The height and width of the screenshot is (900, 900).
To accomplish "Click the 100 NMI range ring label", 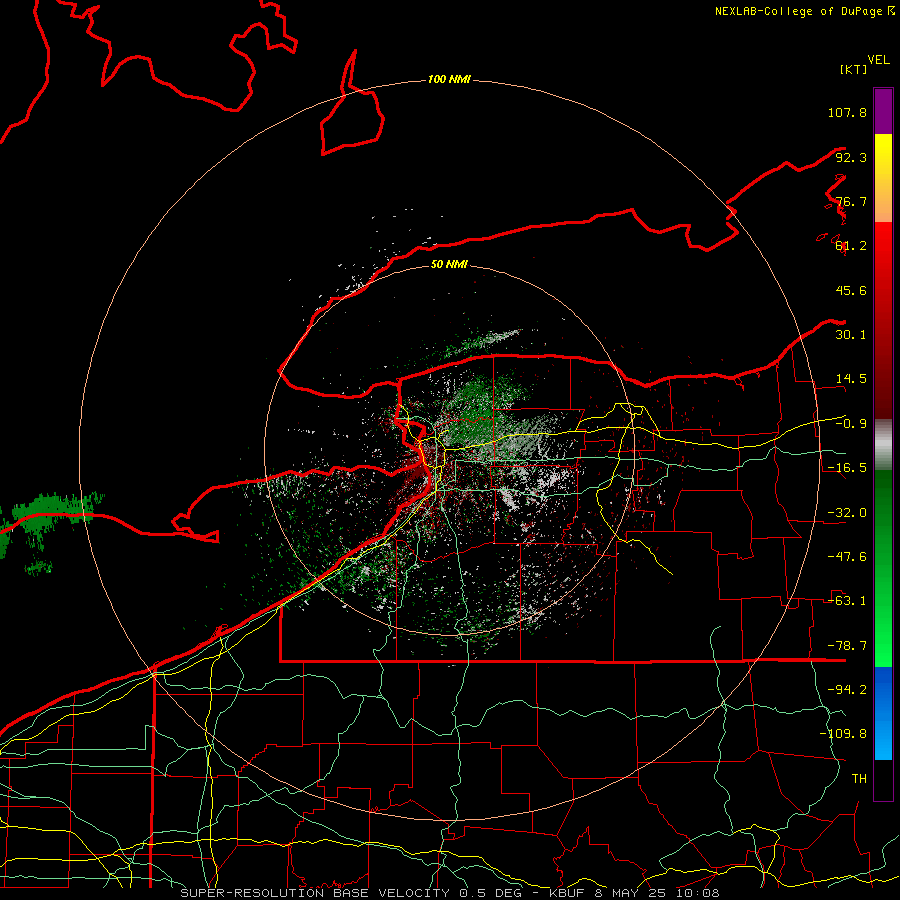I will pyautogui.click(x=449, y=79).
